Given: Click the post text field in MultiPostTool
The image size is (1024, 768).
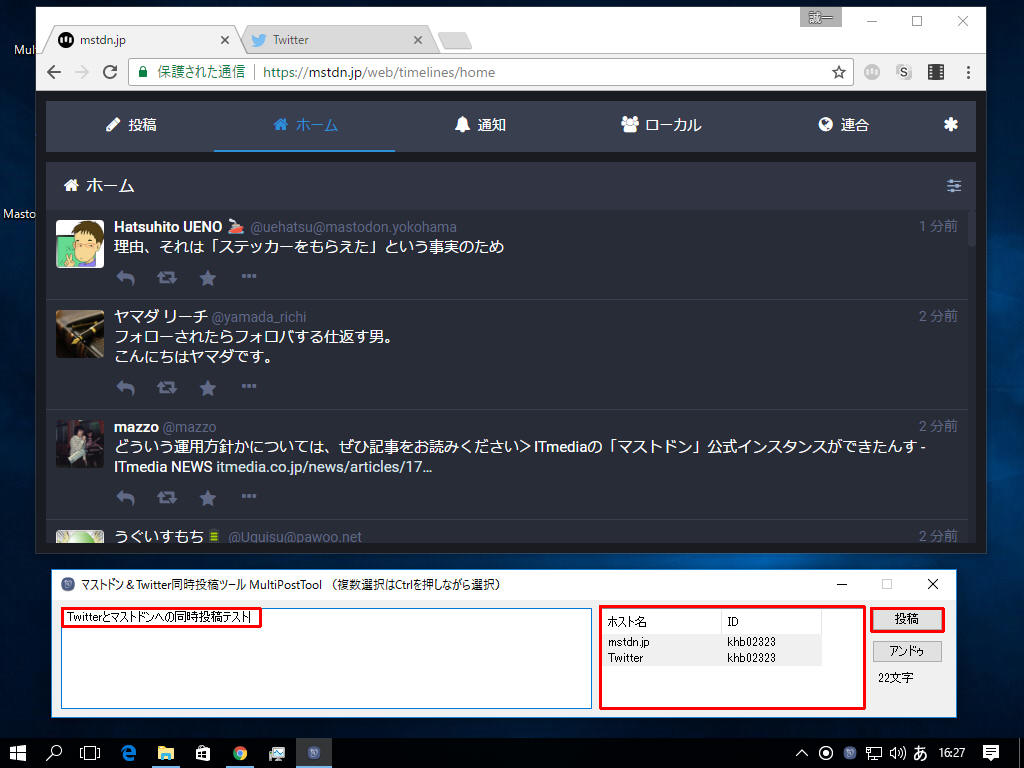Looking at the screenshot, I should coord(326,658).
